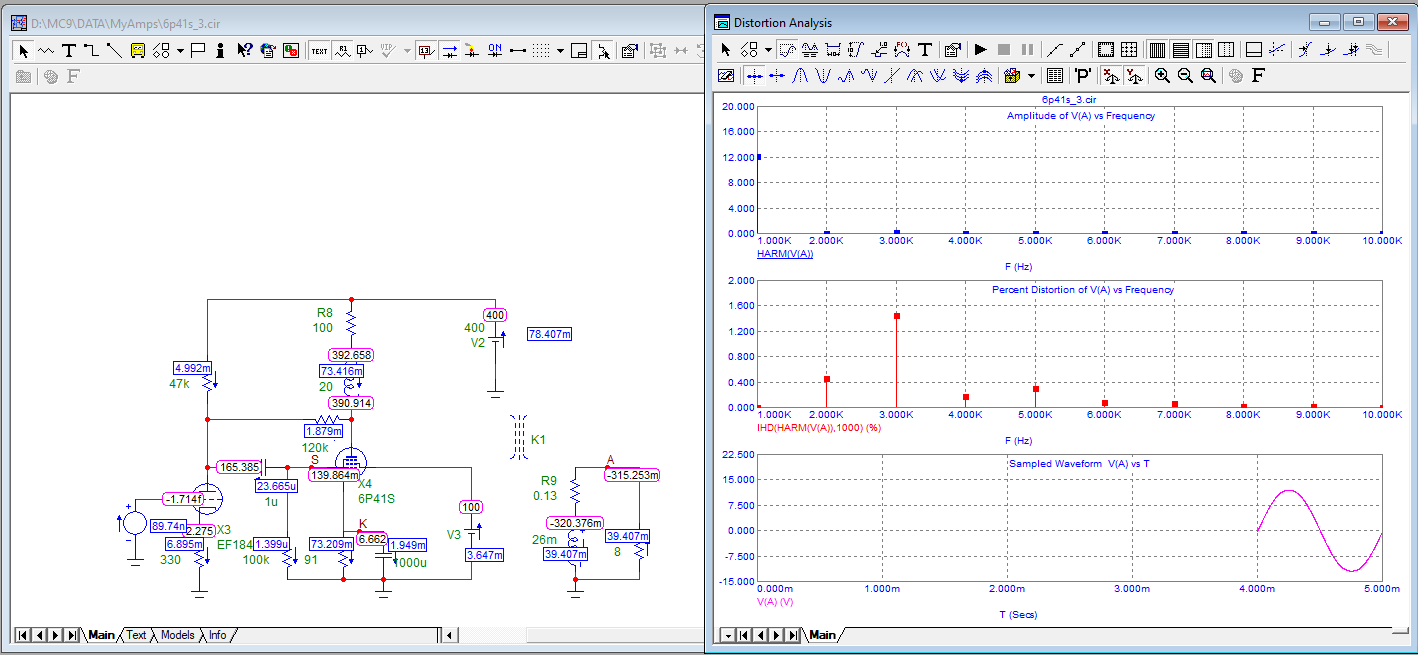This screenshot has height=655, width=1418.
Task: Select the Wire mode tool
Action: point(91,50)
